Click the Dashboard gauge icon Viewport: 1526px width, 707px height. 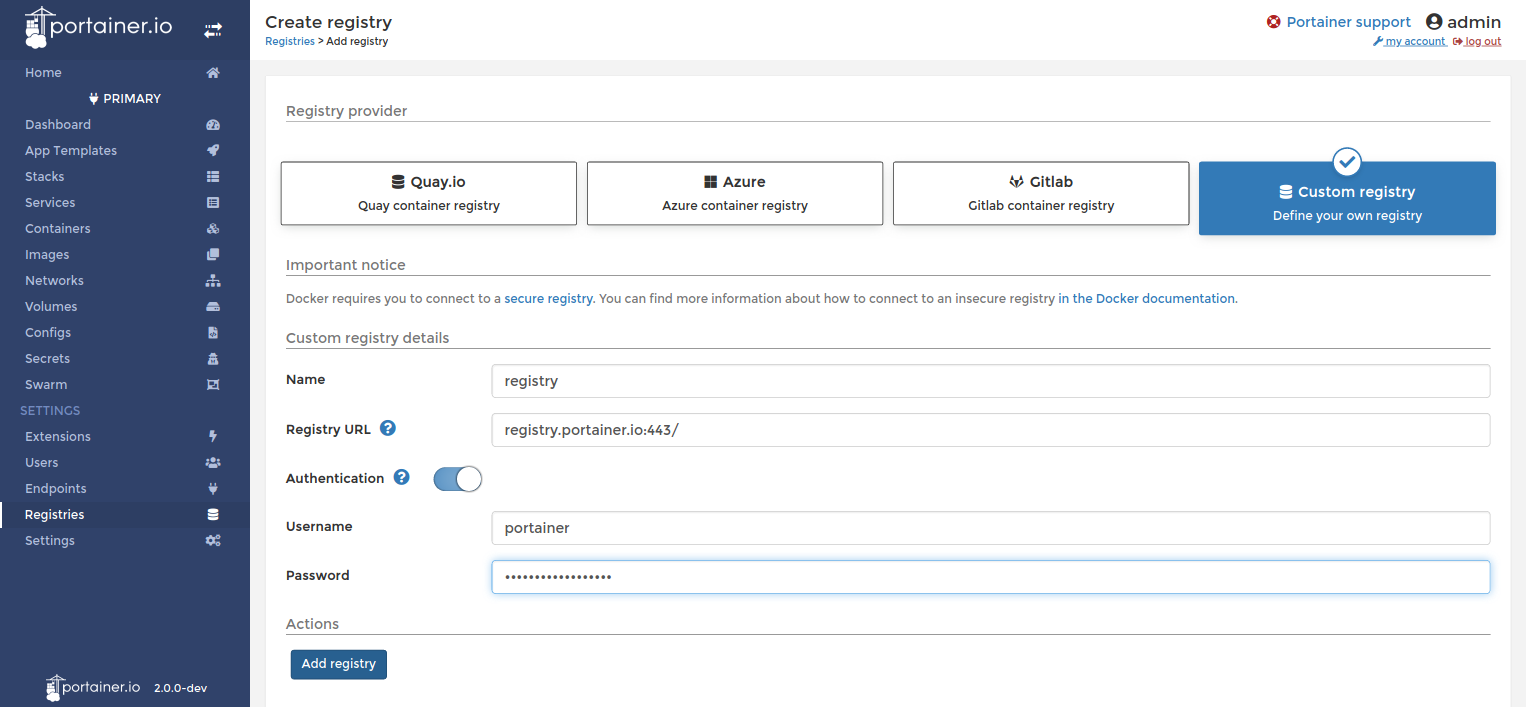[212, 125]
